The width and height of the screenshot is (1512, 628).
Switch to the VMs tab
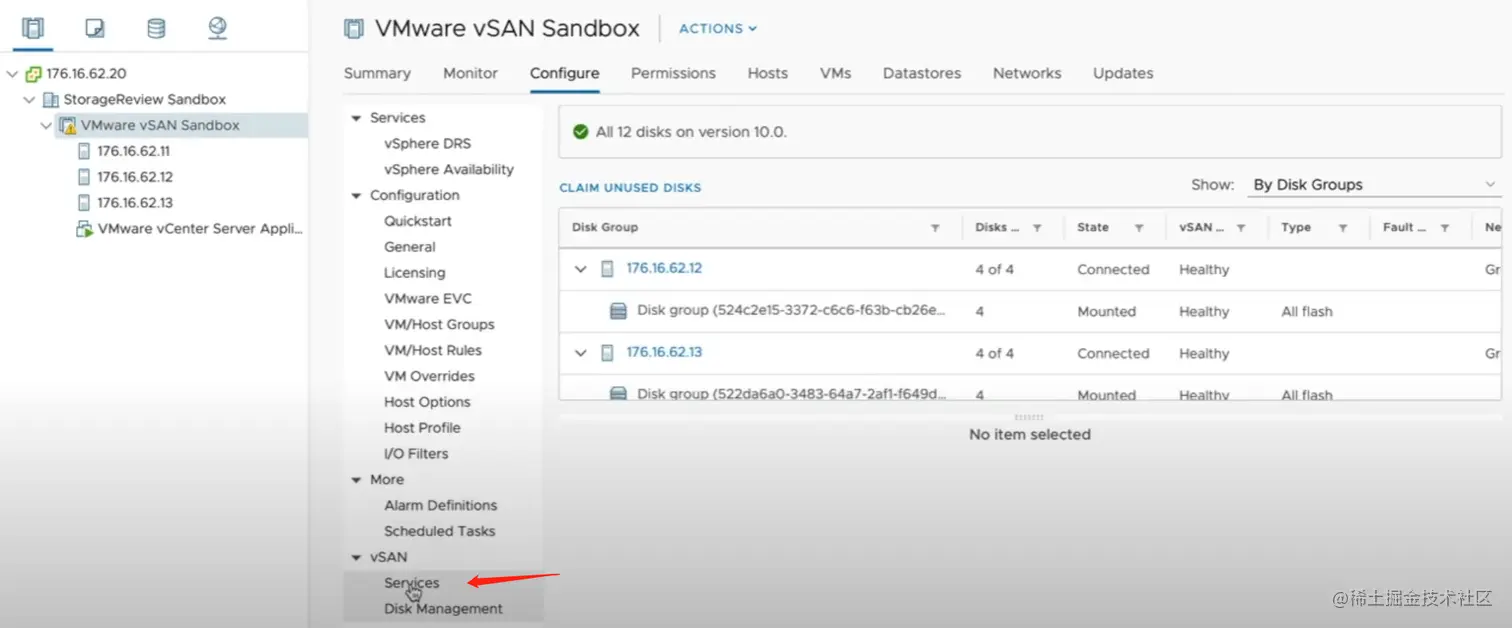(x=835, y=73)
